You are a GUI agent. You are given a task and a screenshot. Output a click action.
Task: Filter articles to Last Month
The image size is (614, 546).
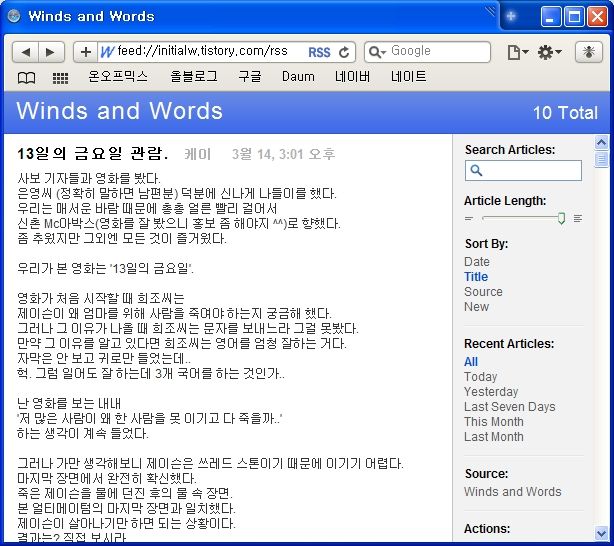pos(493,436)
